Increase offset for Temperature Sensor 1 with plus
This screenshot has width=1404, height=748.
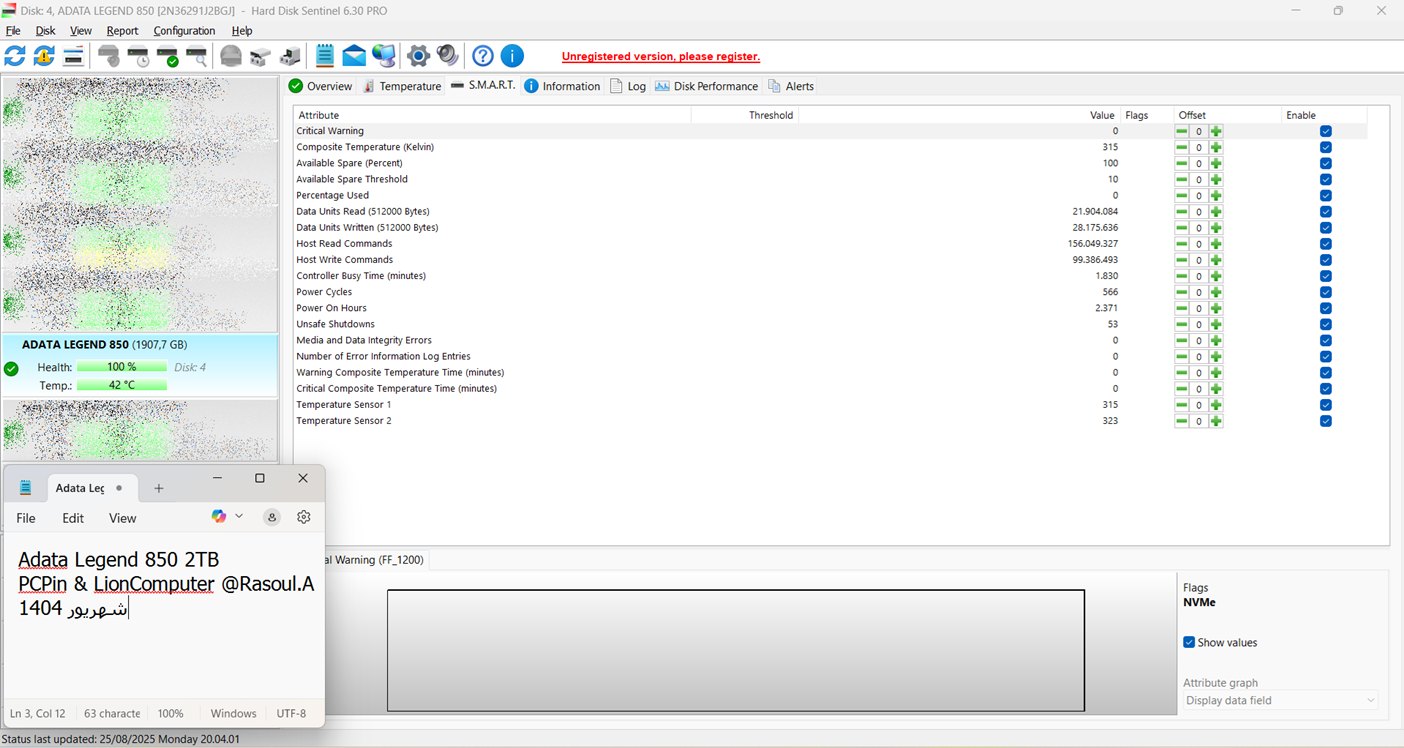[1216, 405]
